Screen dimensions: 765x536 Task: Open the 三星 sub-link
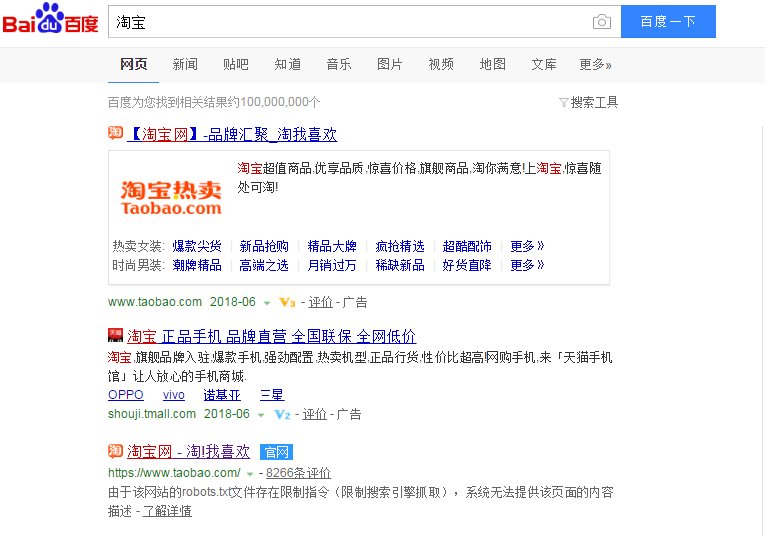[272, 395]
